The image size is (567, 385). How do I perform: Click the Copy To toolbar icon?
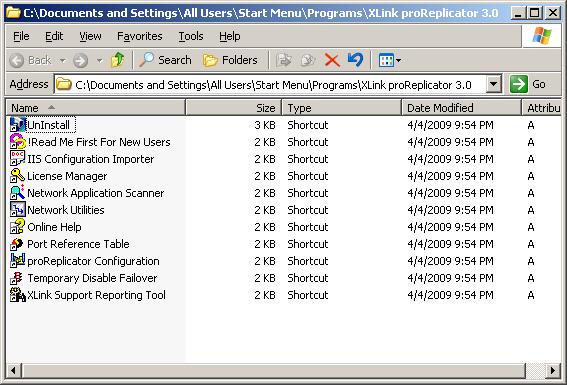(308, 60)
